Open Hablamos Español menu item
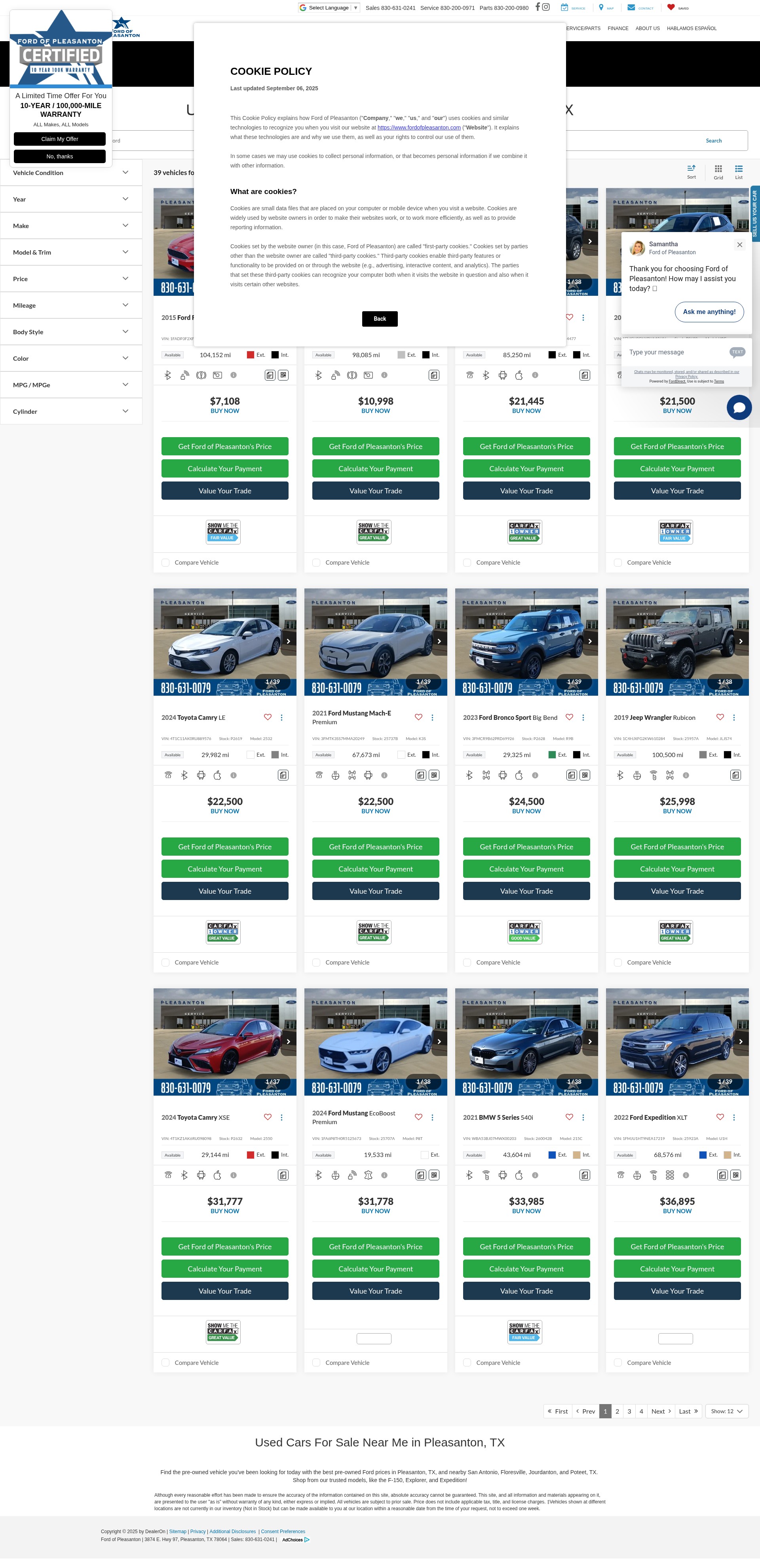Viewport: 760px width, 1568px height. 691,29
